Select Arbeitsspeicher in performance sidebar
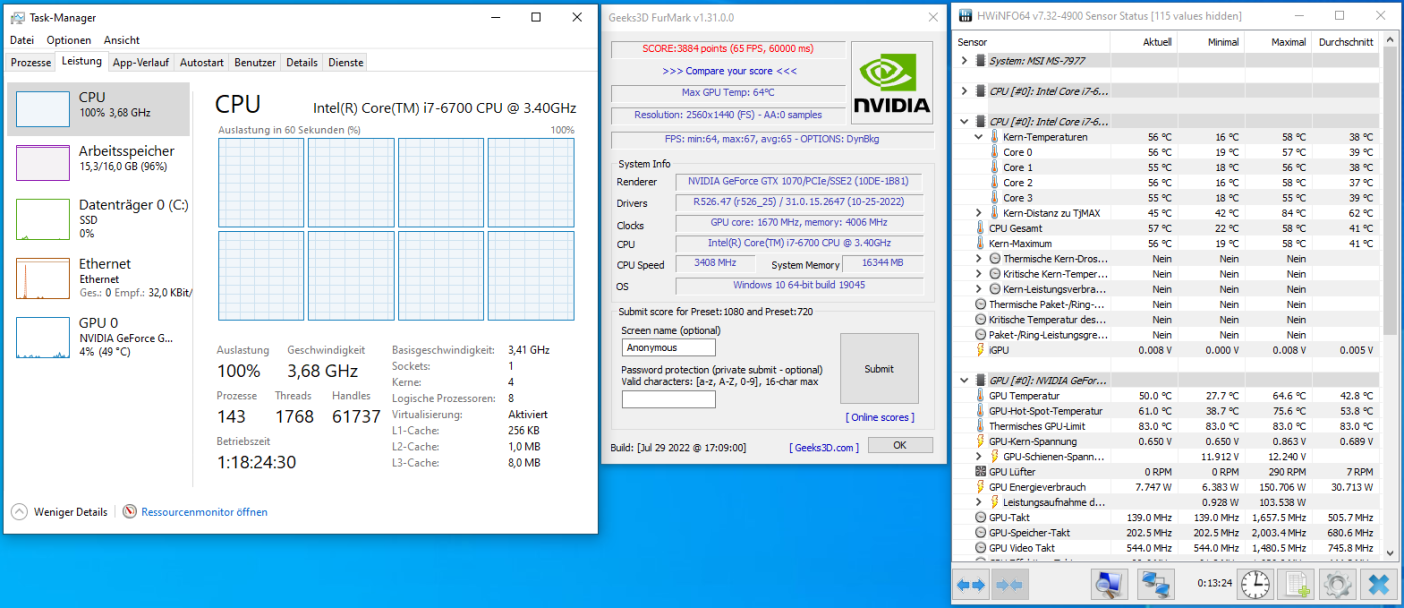Viewport: 1404px width, 608px height. coord(98,163)
